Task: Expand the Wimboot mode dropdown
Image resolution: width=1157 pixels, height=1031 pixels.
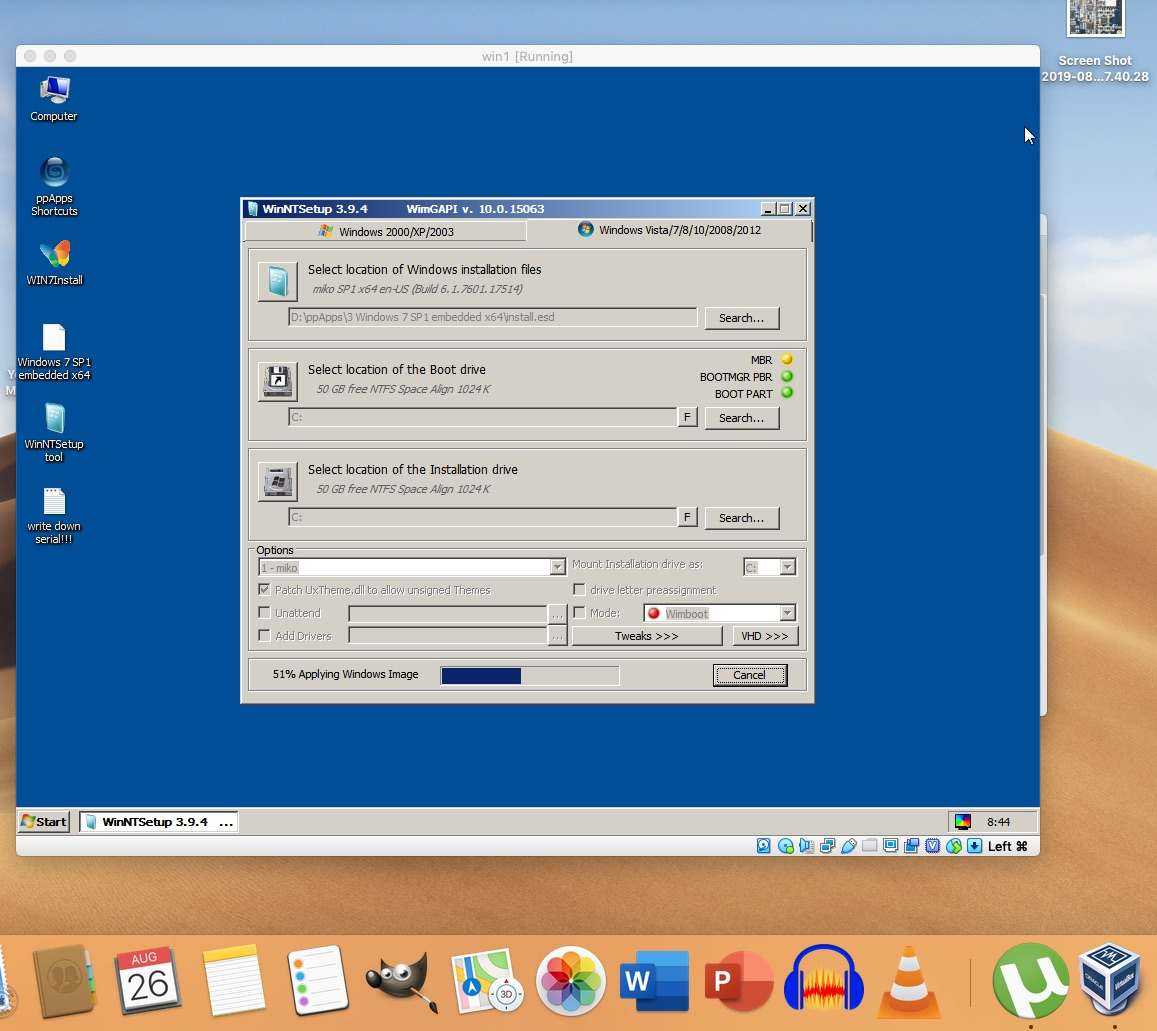Action: (788, 613)
